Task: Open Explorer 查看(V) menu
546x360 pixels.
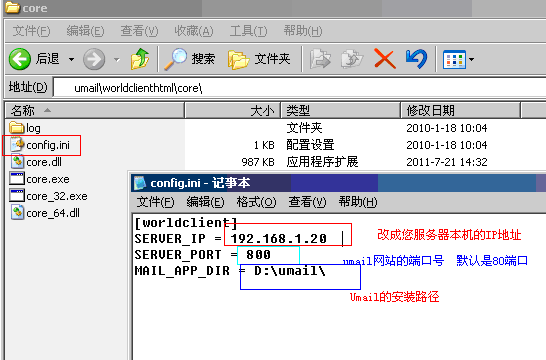Action: click(x=139, y=31)
